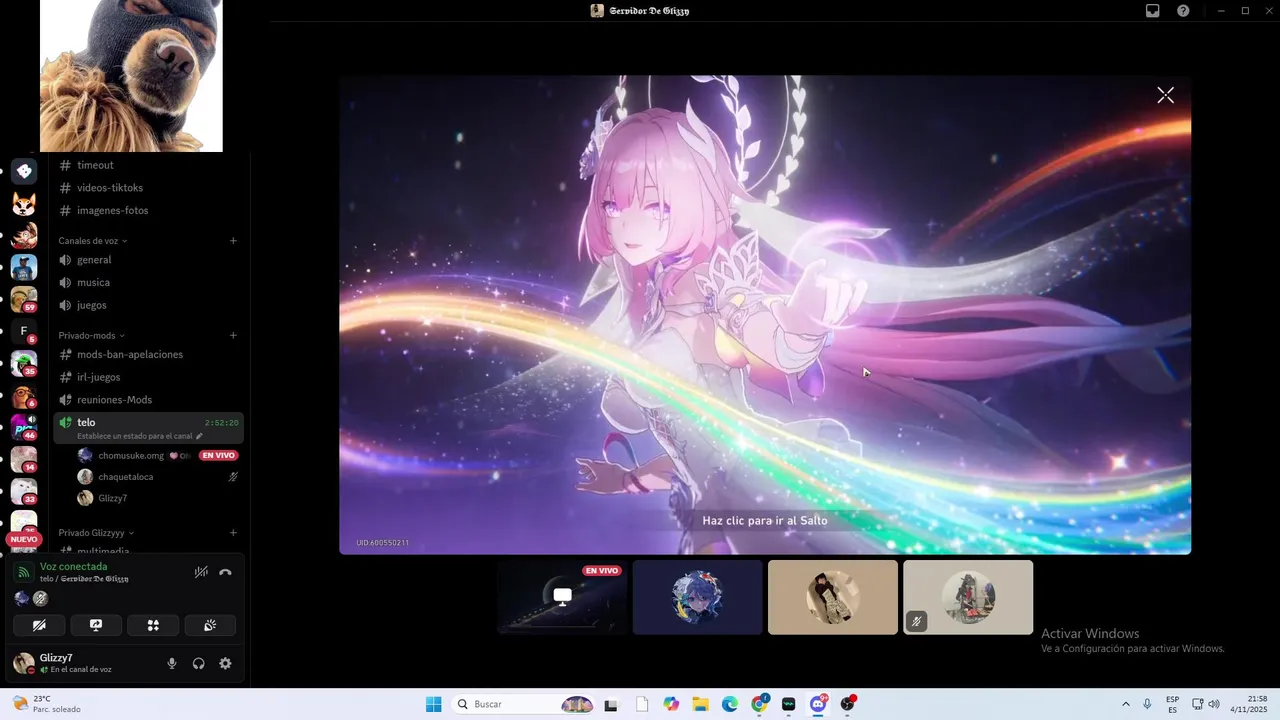Toggle noise suppression in the voice panel

(x=201, y=572)
